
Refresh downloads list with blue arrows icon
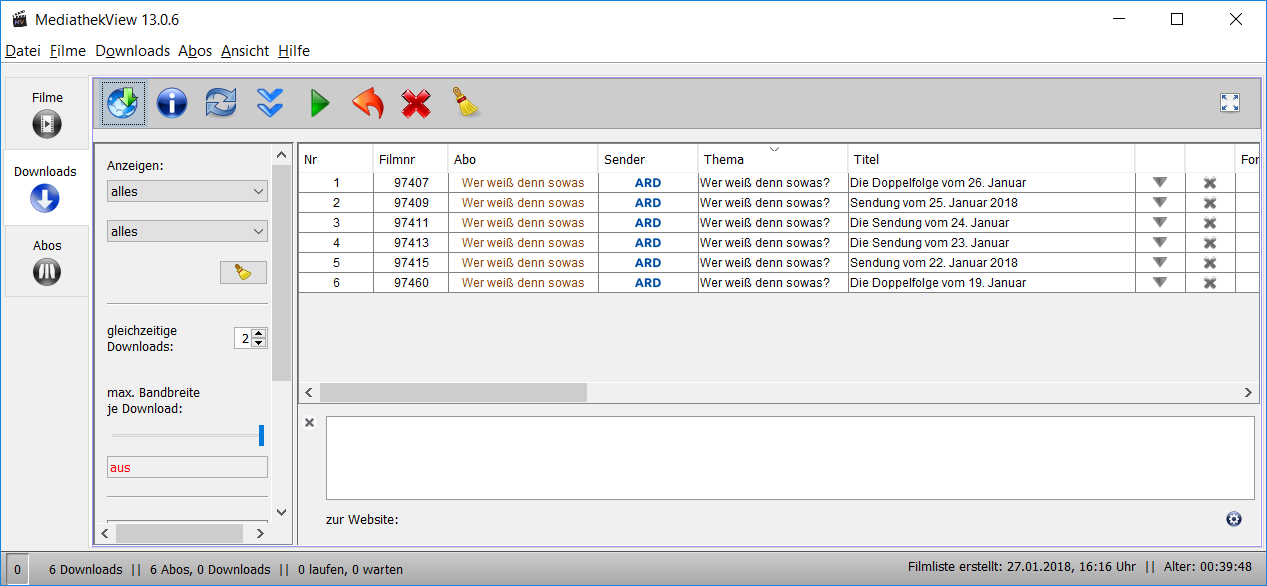point(221,103)
